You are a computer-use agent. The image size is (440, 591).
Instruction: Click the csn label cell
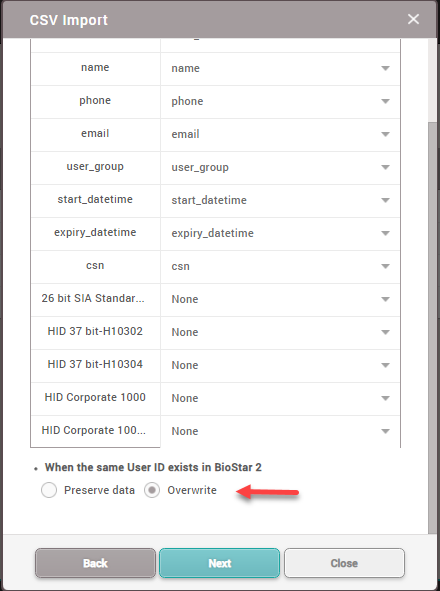(95, 266)
